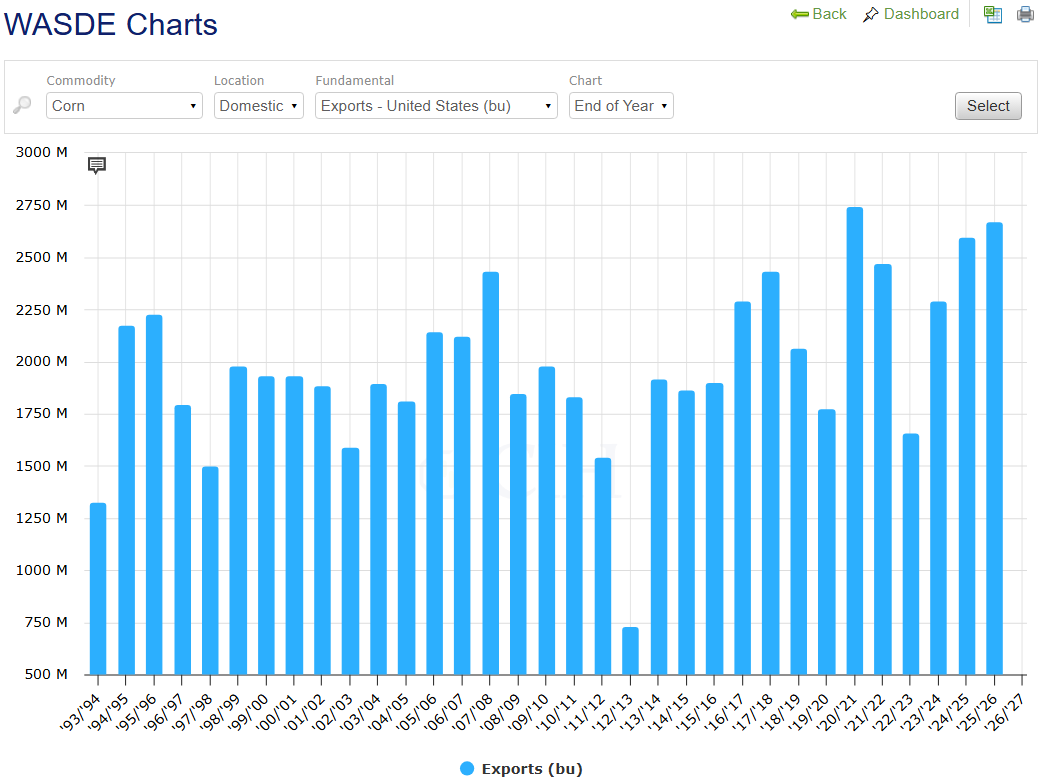Click the '20/'21 tallest export bar

[854, 440]
